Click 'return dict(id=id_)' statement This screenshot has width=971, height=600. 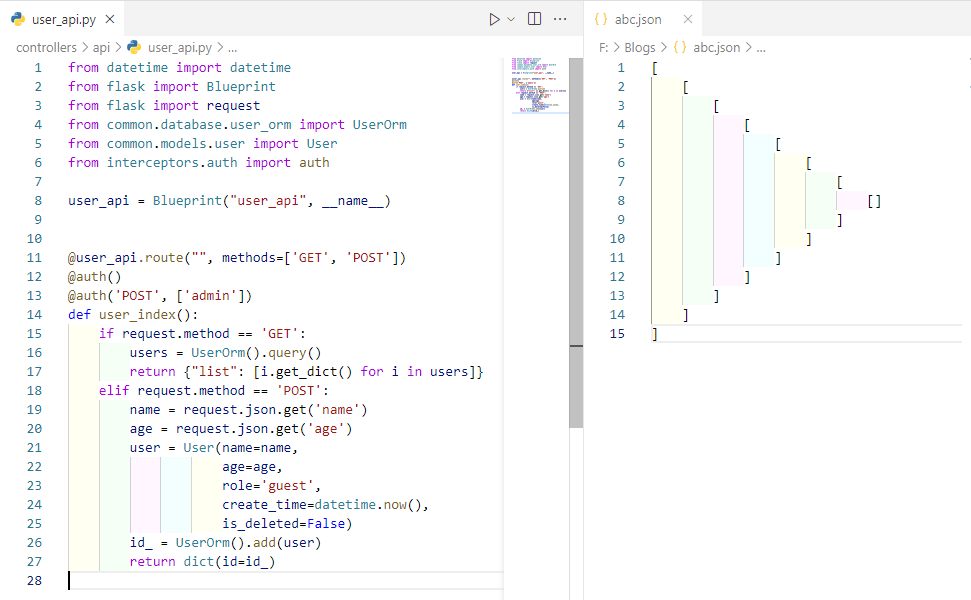pyautogui.click(x=202, y=562)
